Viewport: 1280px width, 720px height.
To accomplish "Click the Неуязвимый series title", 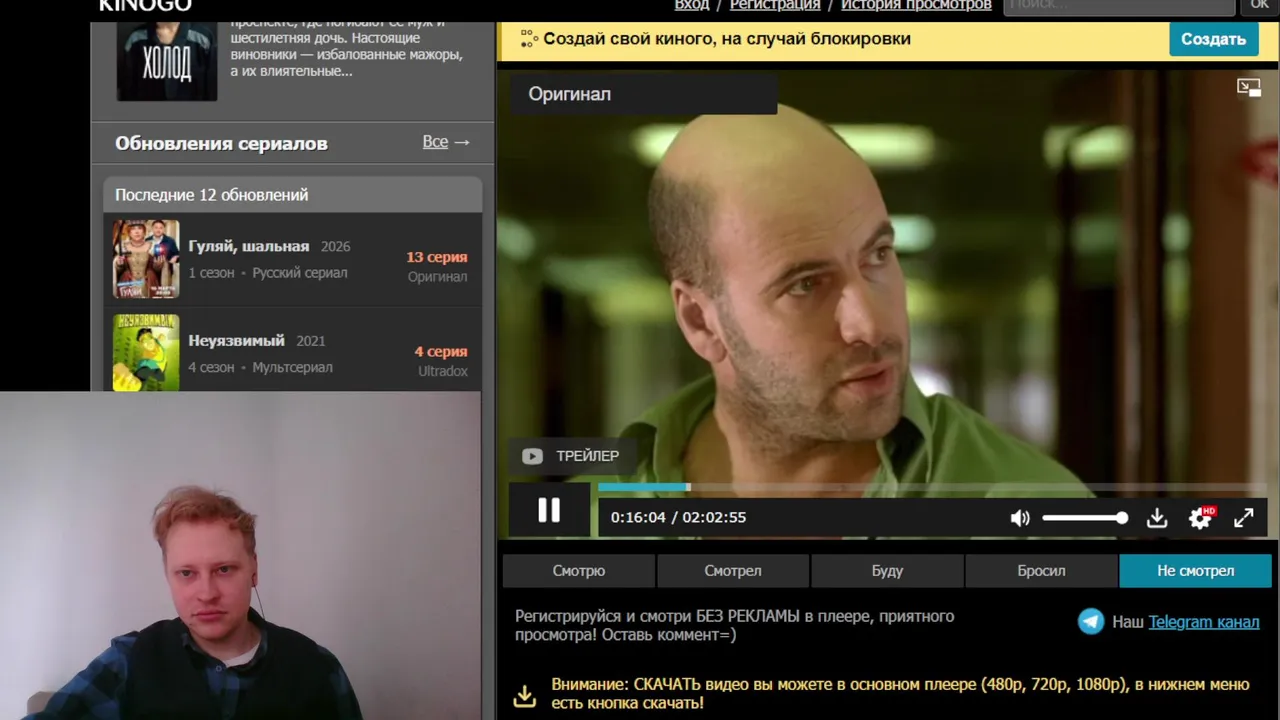I will [237, 341].
